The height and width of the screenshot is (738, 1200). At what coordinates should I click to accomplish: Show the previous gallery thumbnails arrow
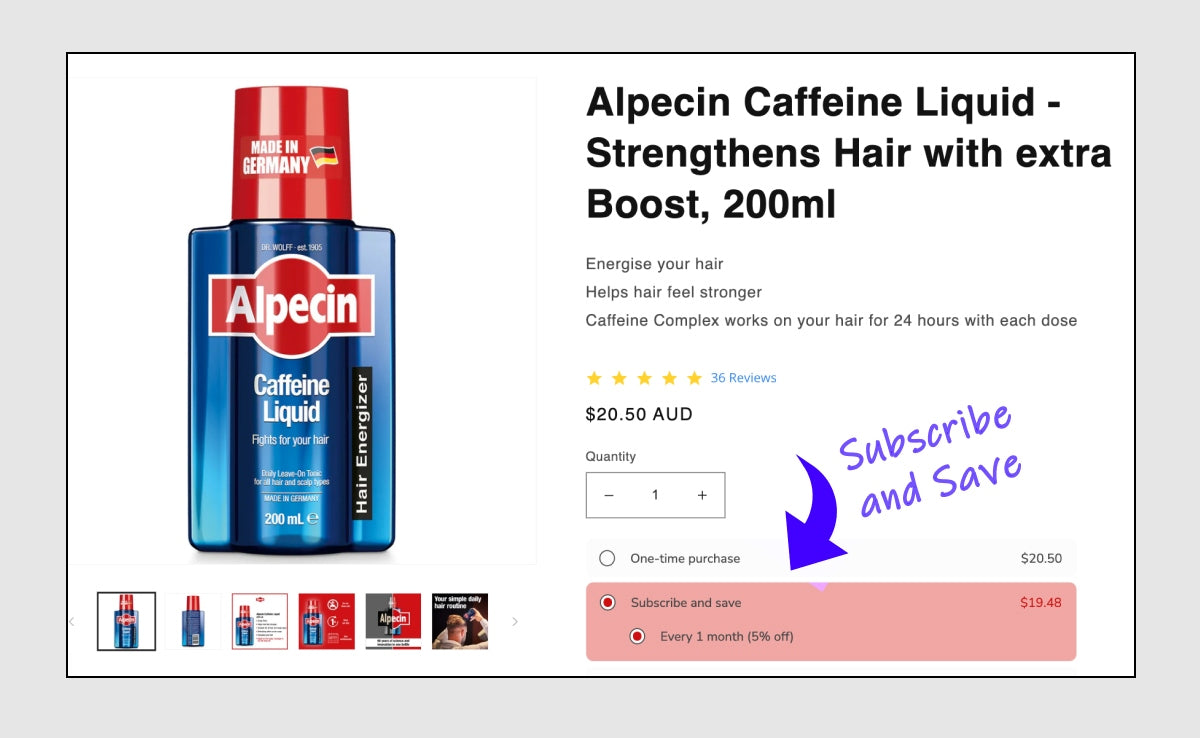coord(71,622)
